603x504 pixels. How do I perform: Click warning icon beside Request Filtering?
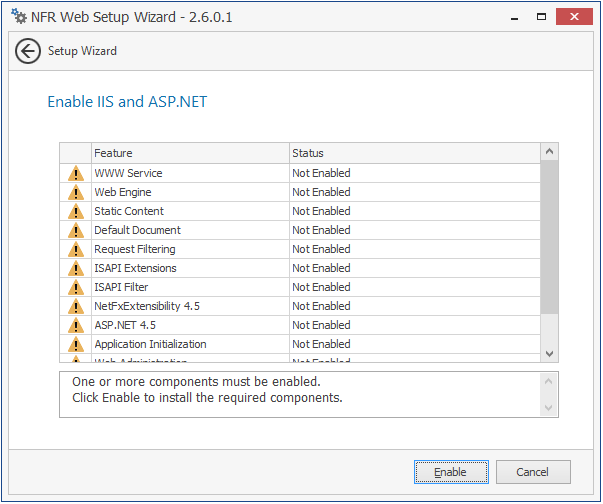pyautogui.click(x=76, y=250)
